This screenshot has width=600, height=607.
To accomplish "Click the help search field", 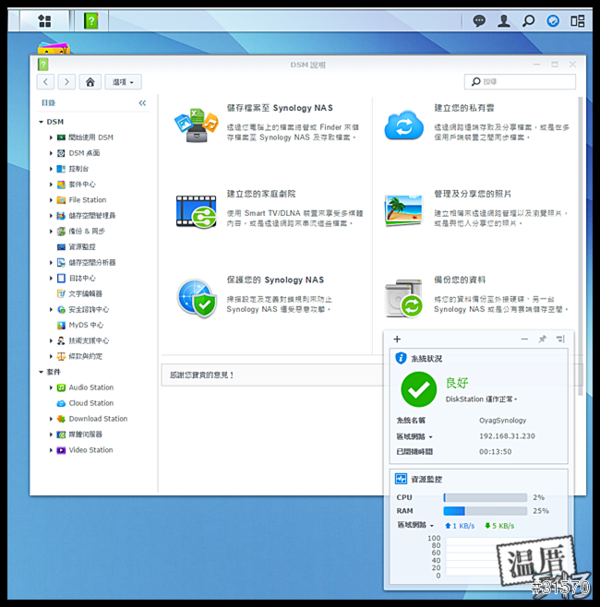I will tap(520, 82).
